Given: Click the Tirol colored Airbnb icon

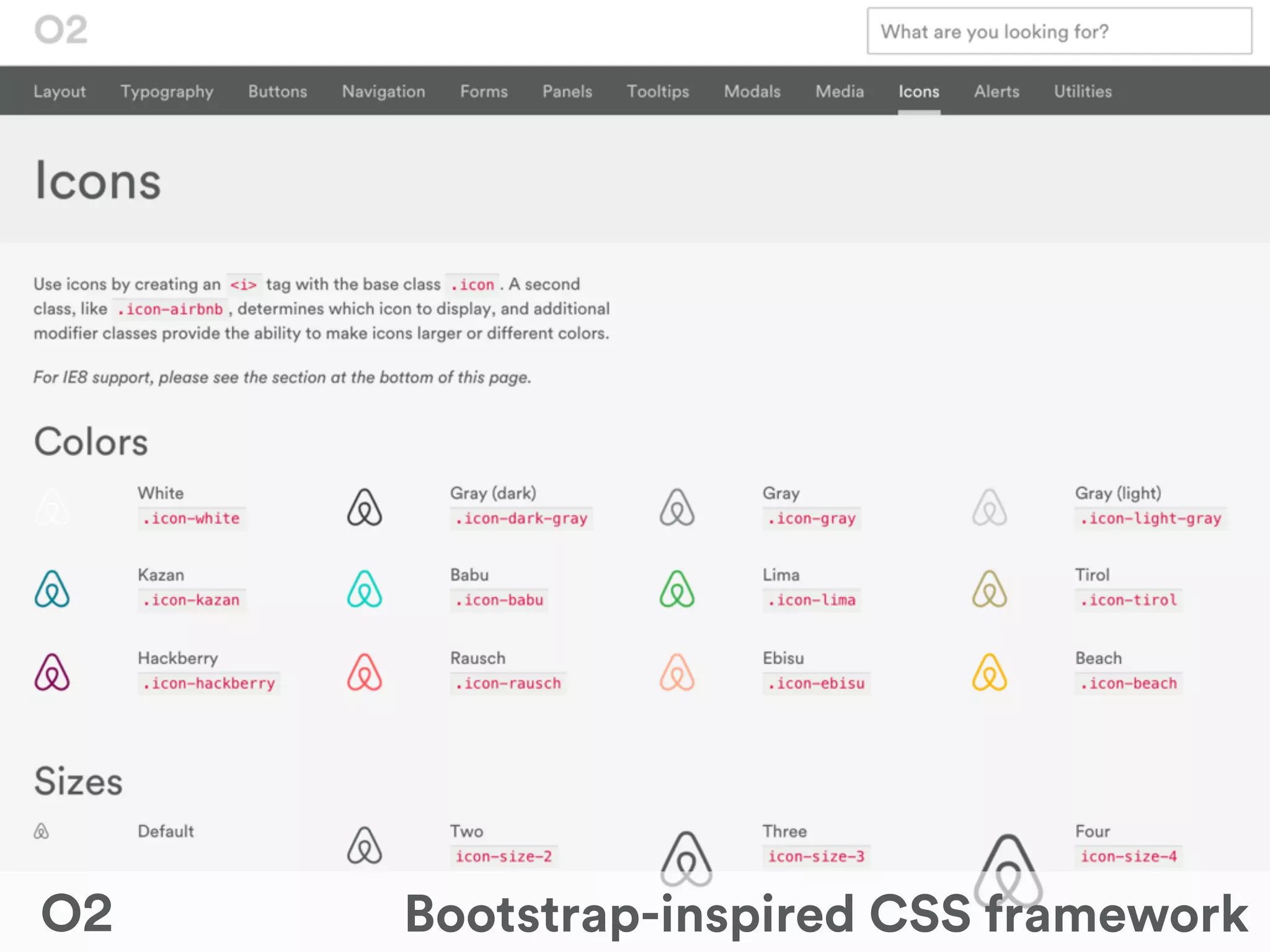Looking at the screenshot, I should [x=990, y=589].
